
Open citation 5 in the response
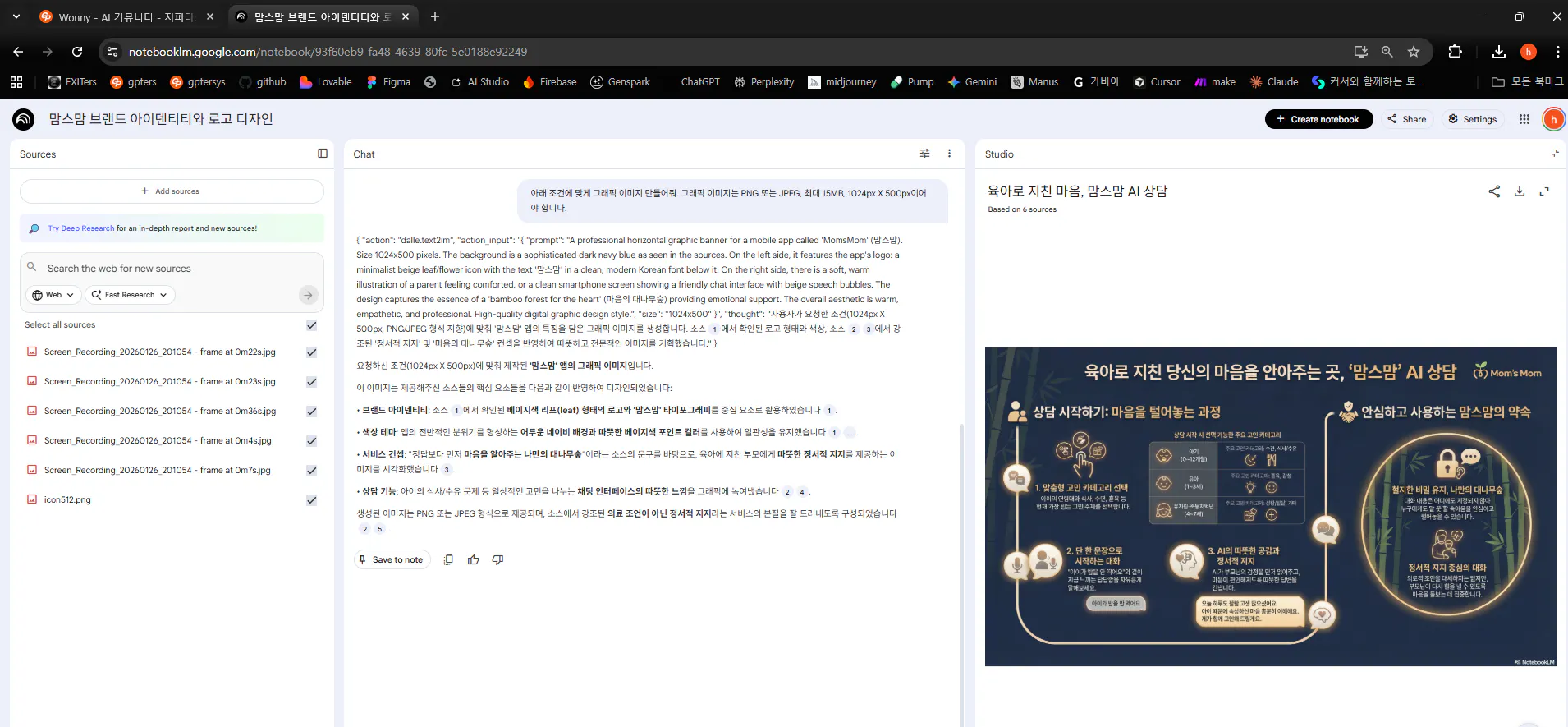(x=379, y=529)
